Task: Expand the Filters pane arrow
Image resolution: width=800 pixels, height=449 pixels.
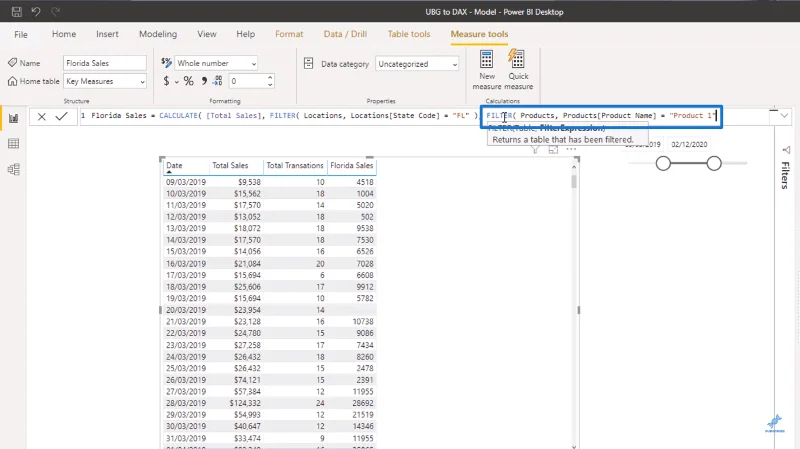Action: click(x=786, y=149)
